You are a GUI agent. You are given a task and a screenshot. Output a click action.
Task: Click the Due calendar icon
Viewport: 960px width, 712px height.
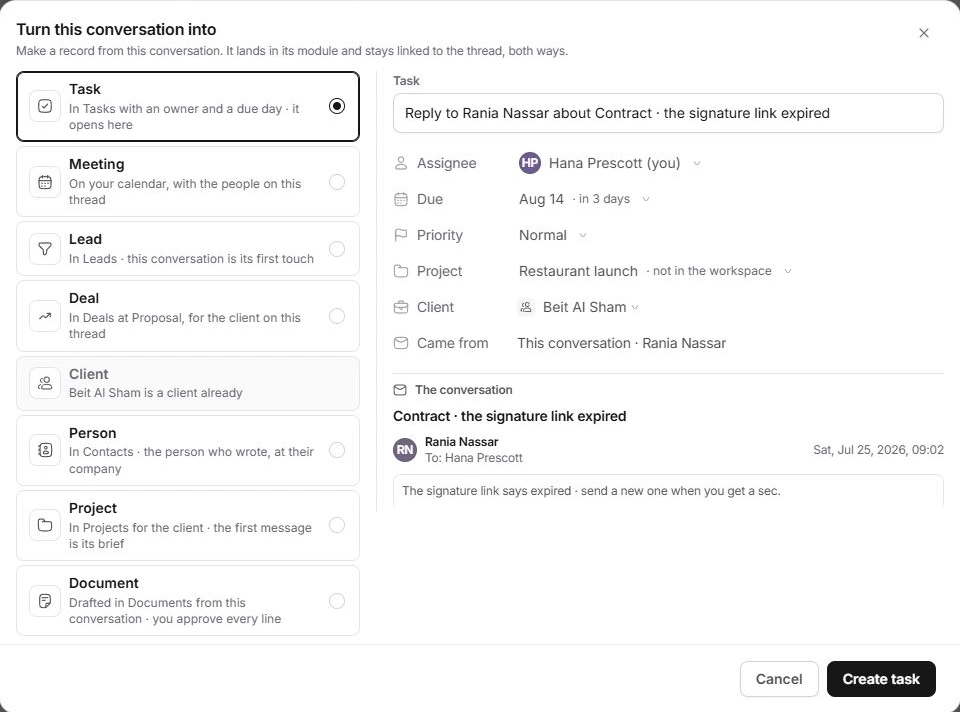click(401, 199)
